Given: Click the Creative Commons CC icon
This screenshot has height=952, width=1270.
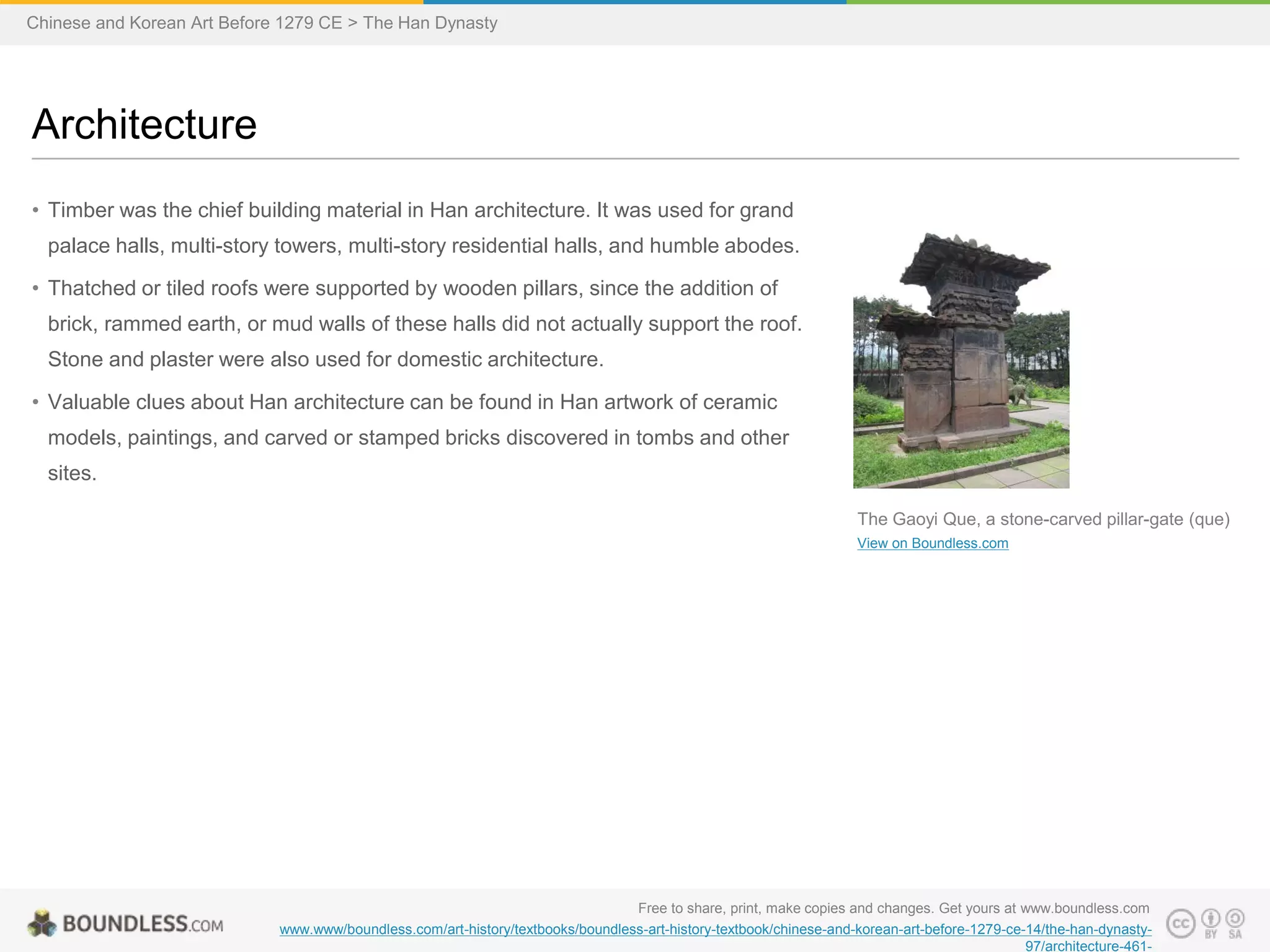Looking at the screenshot, I should 1180,924.
